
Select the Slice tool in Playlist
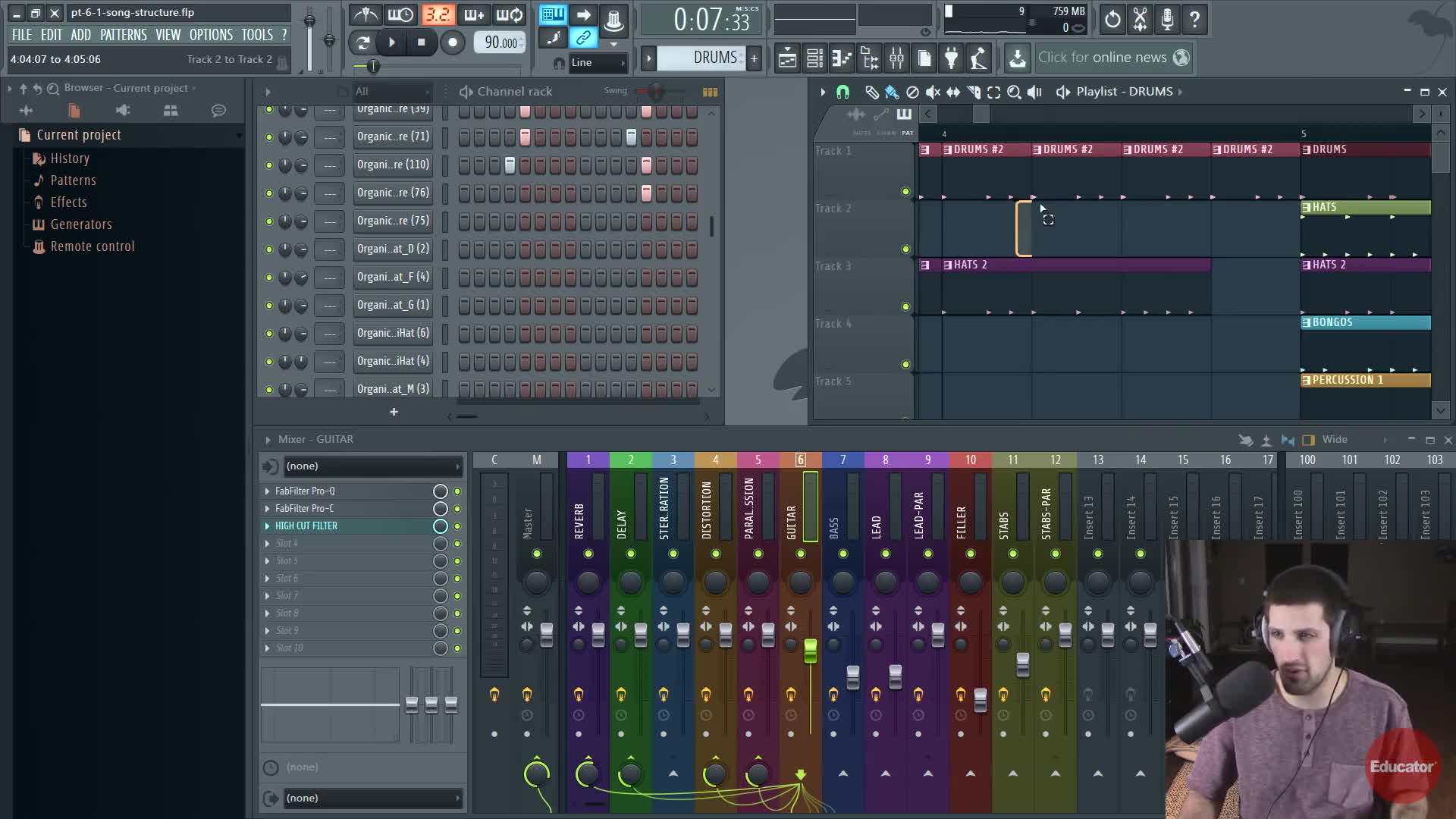point(974,92)
